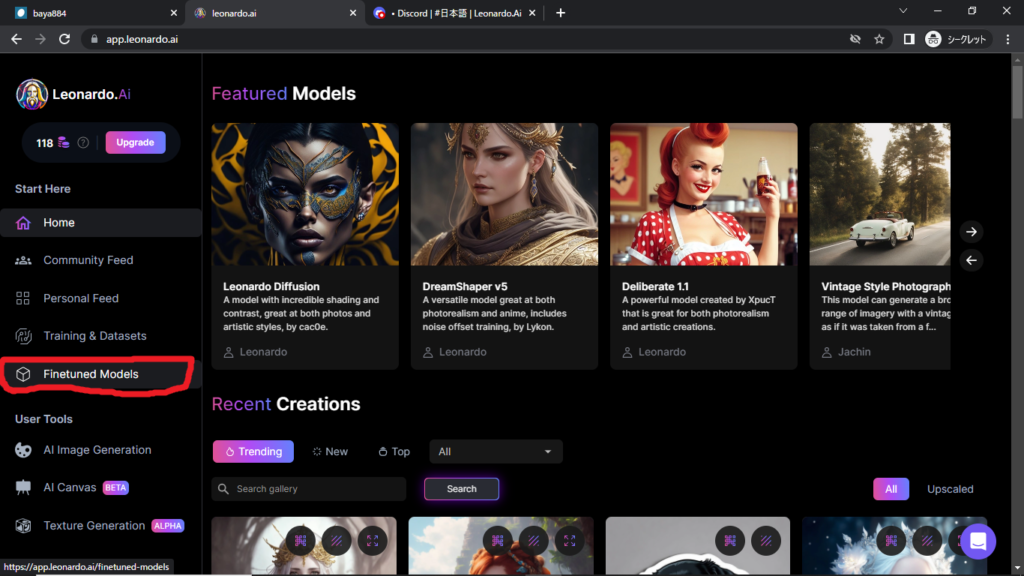Show Upscaled images filter
Image resolution: width=1024 pixels, height=576 pixels.
pyautogui.click(x=949, y=489)
